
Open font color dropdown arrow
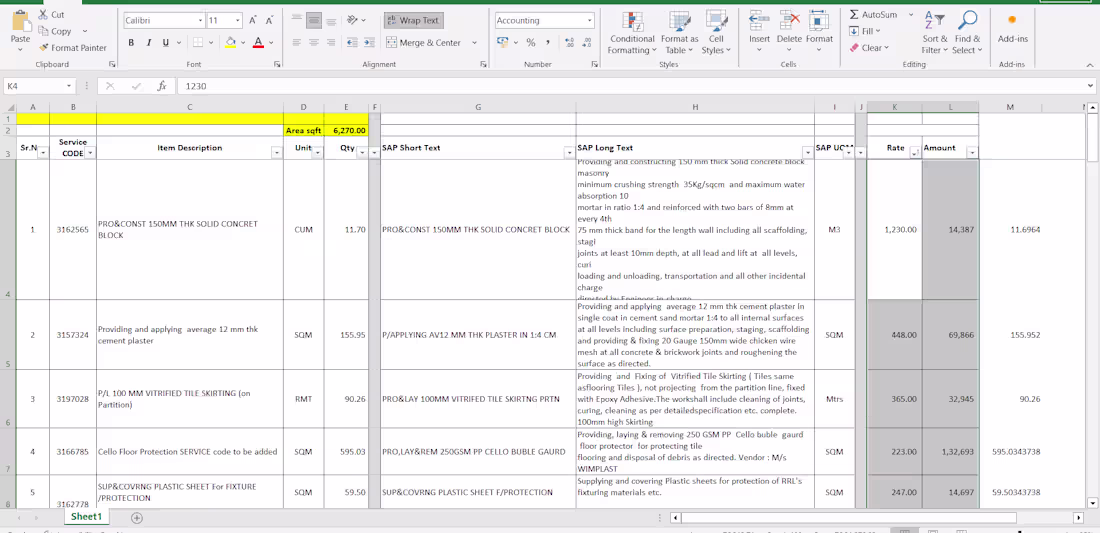click(271, 43)
